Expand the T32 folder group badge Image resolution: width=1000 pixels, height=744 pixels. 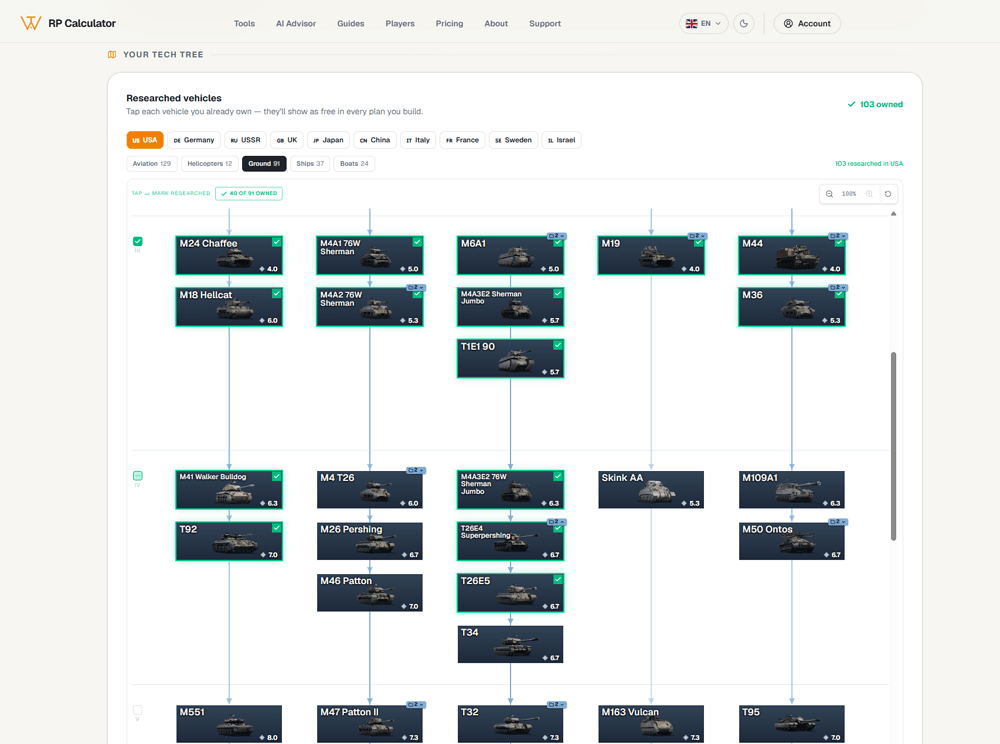tap(557, 704)
